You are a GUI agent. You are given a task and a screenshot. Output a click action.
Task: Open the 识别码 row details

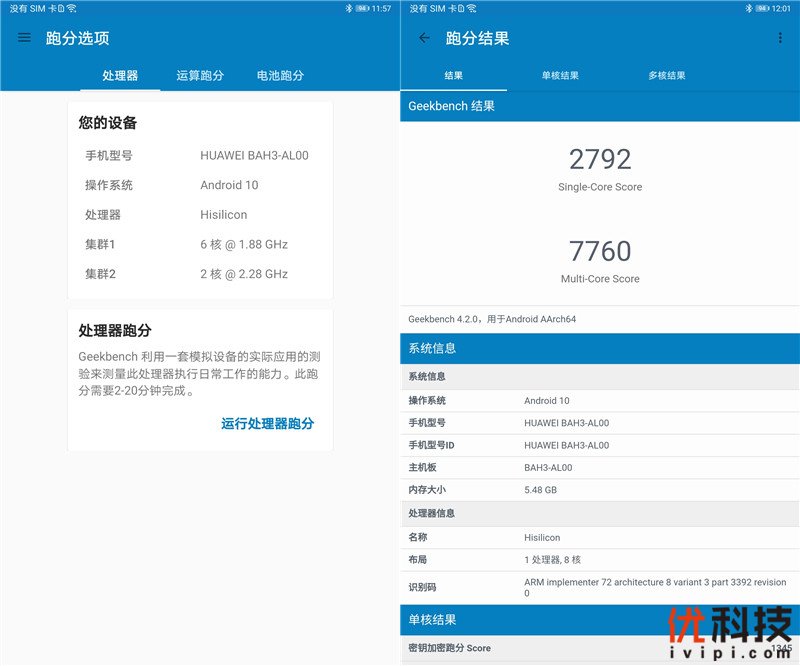[600, 586]
